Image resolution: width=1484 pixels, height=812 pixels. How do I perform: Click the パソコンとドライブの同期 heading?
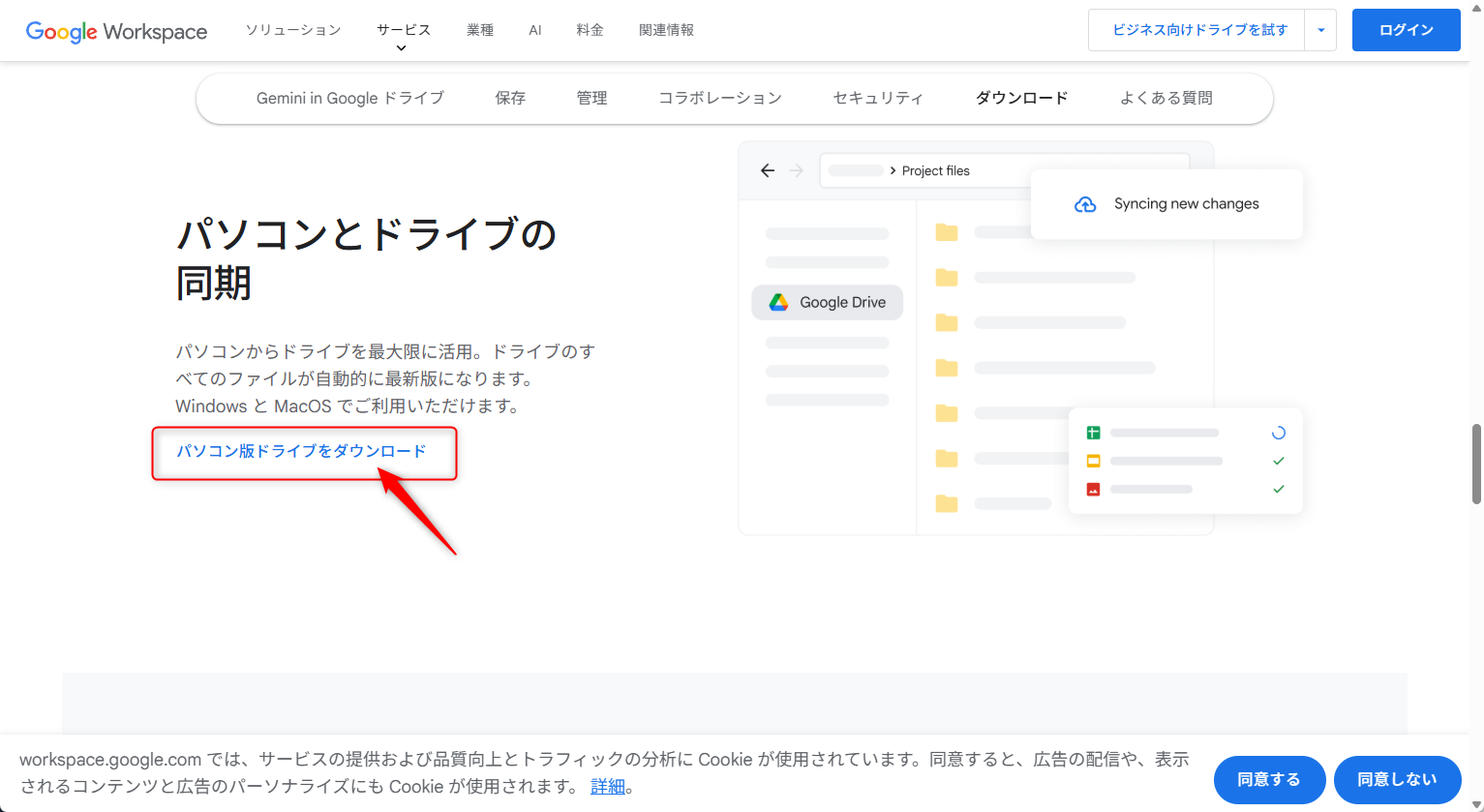point(366,259)
